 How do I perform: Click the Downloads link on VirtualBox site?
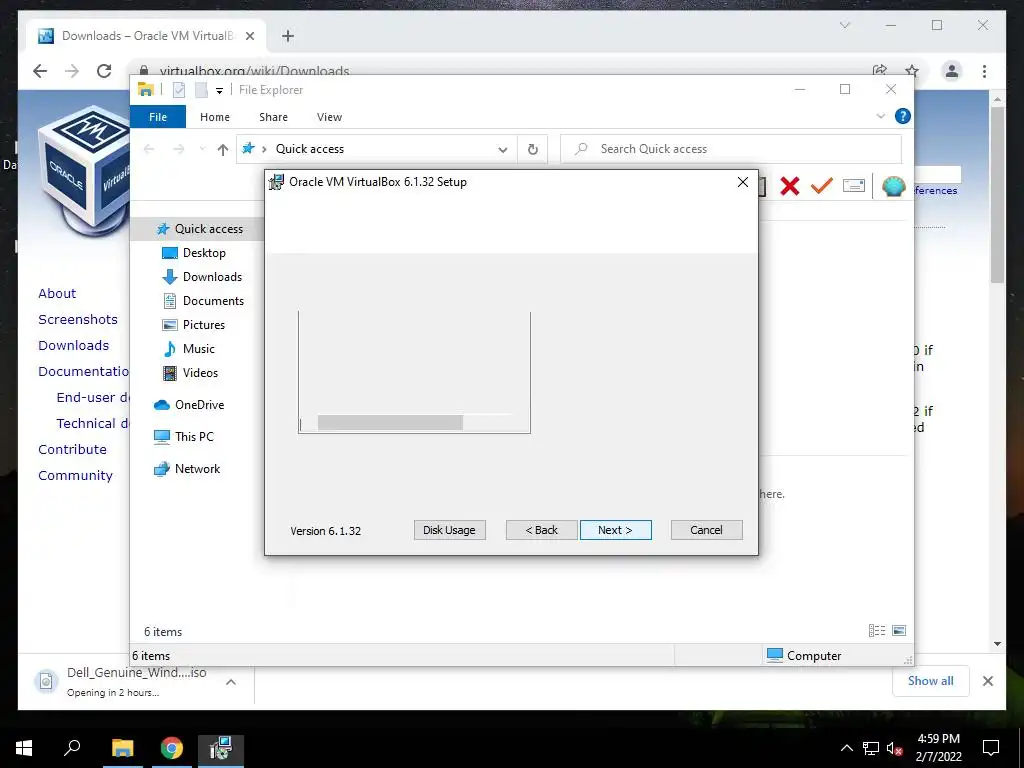click(73, 345)
